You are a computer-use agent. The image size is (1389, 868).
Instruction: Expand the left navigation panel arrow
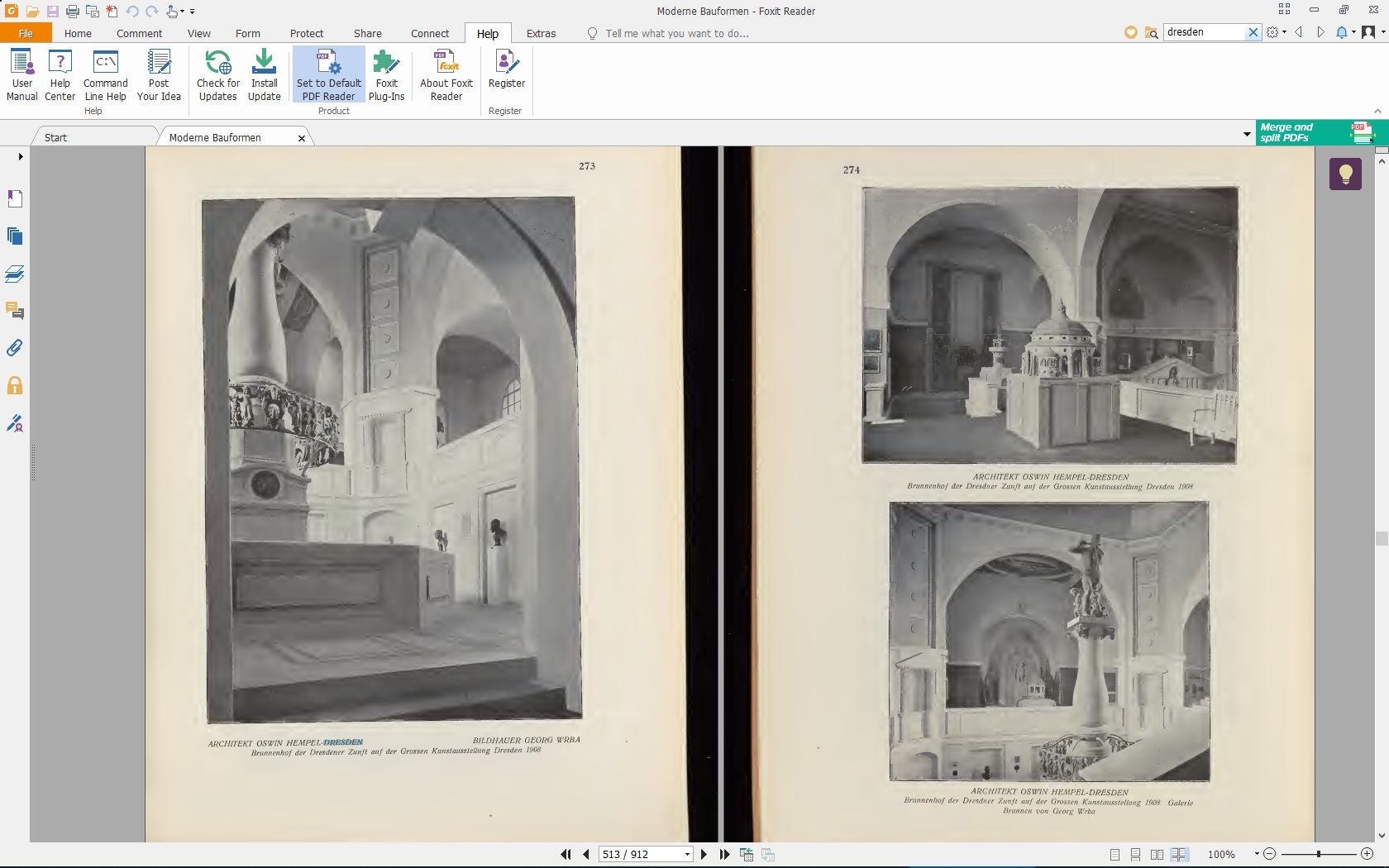[x=21, y=156]
